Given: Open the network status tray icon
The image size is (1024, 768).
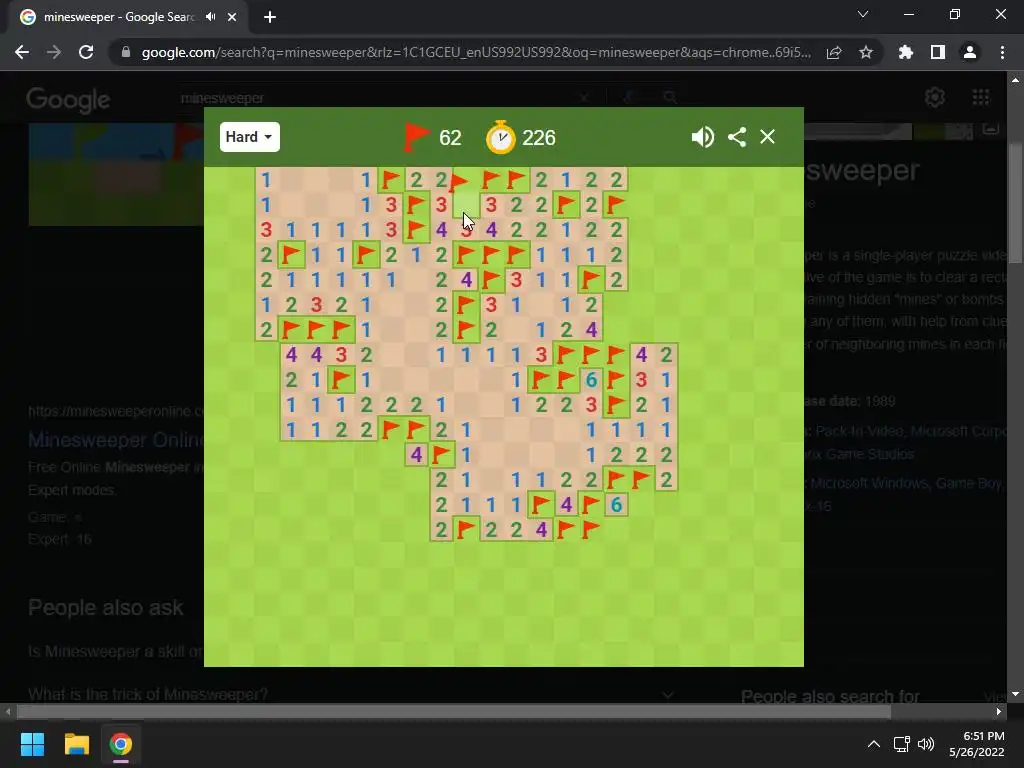Looking at the screenshot, I should pyautogui.click(x=902, y=744).
